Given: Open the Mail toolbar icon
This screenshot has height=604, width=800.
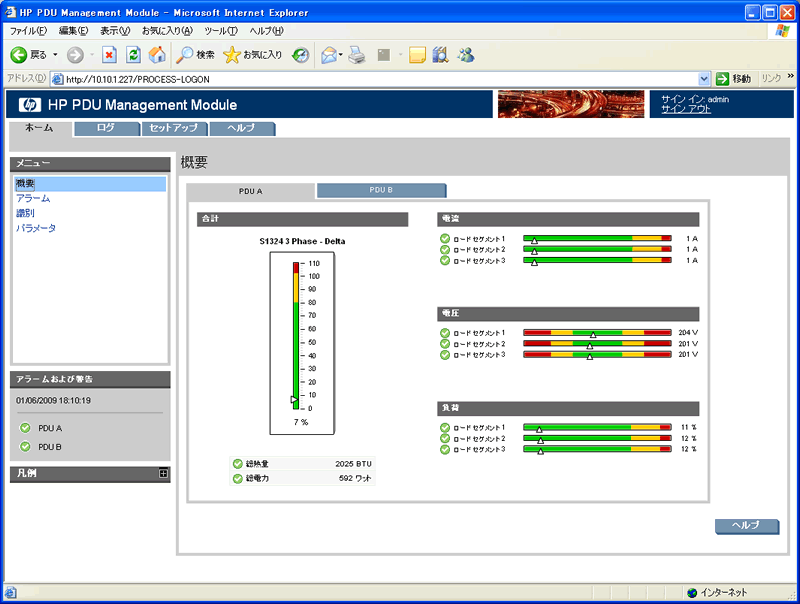Looking at the screenshot, I should click(x=329, y=54).
